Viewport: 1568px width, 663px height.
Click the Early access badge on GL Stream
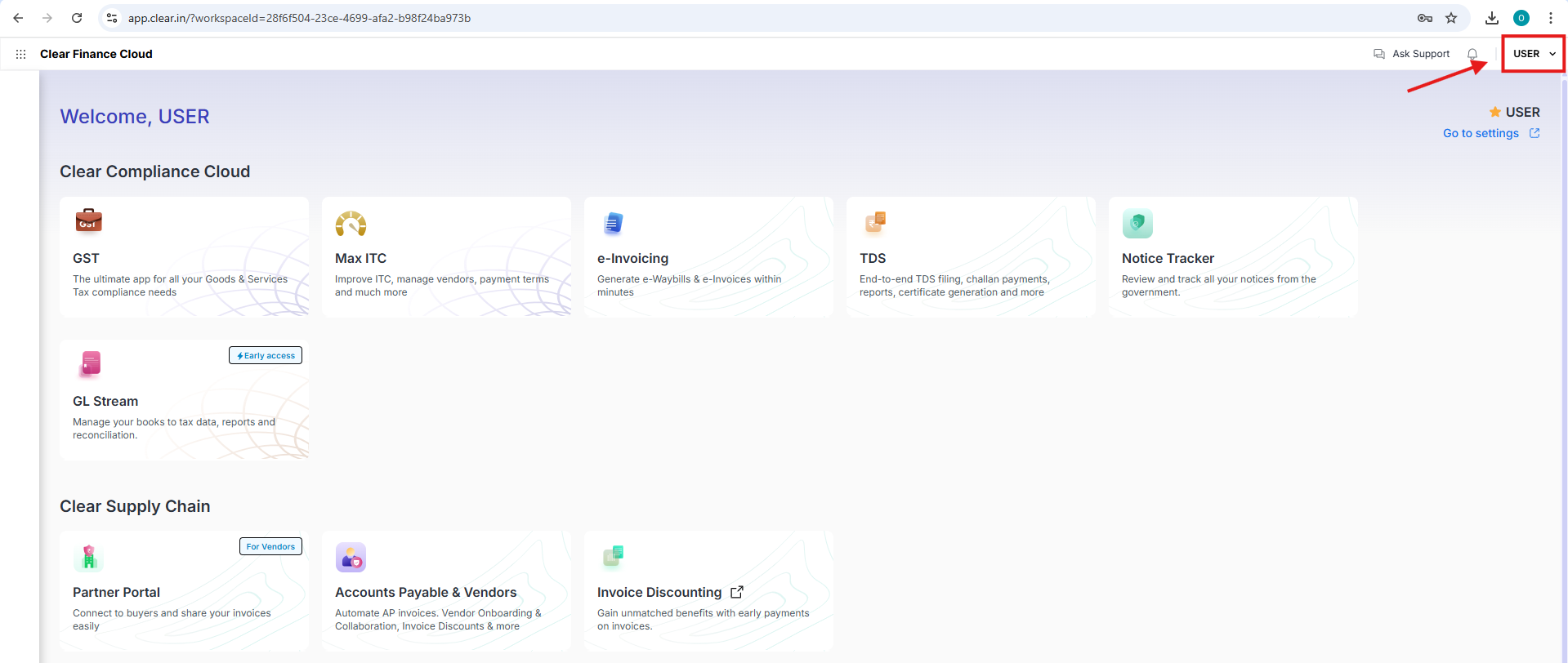tap(266, 356)
